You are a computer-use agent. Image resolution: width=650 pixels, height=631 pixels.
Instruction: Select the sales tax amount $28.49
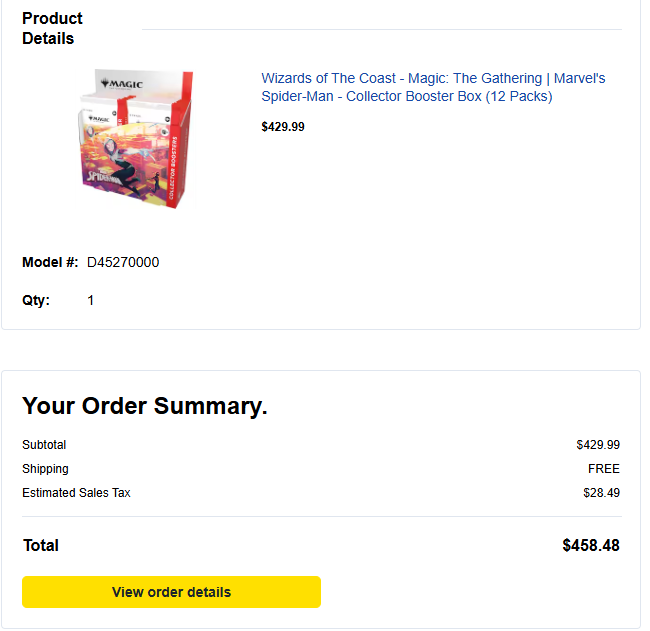click(x=601, y=493)
